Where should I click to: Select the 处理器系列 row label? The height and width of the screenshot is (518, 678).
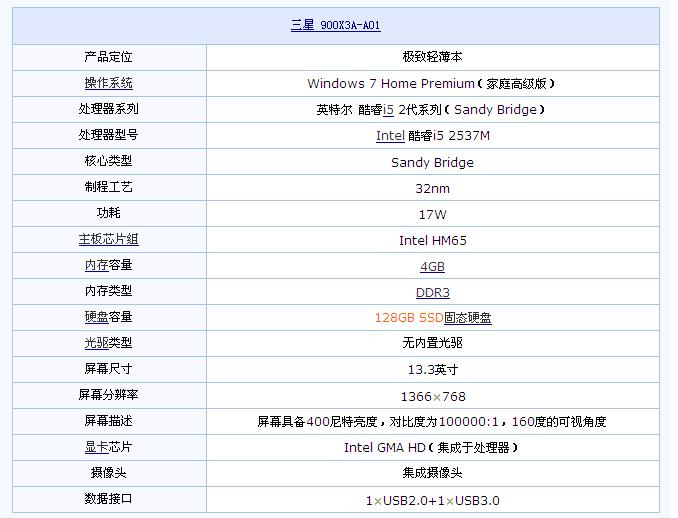(x=109, y=109)
